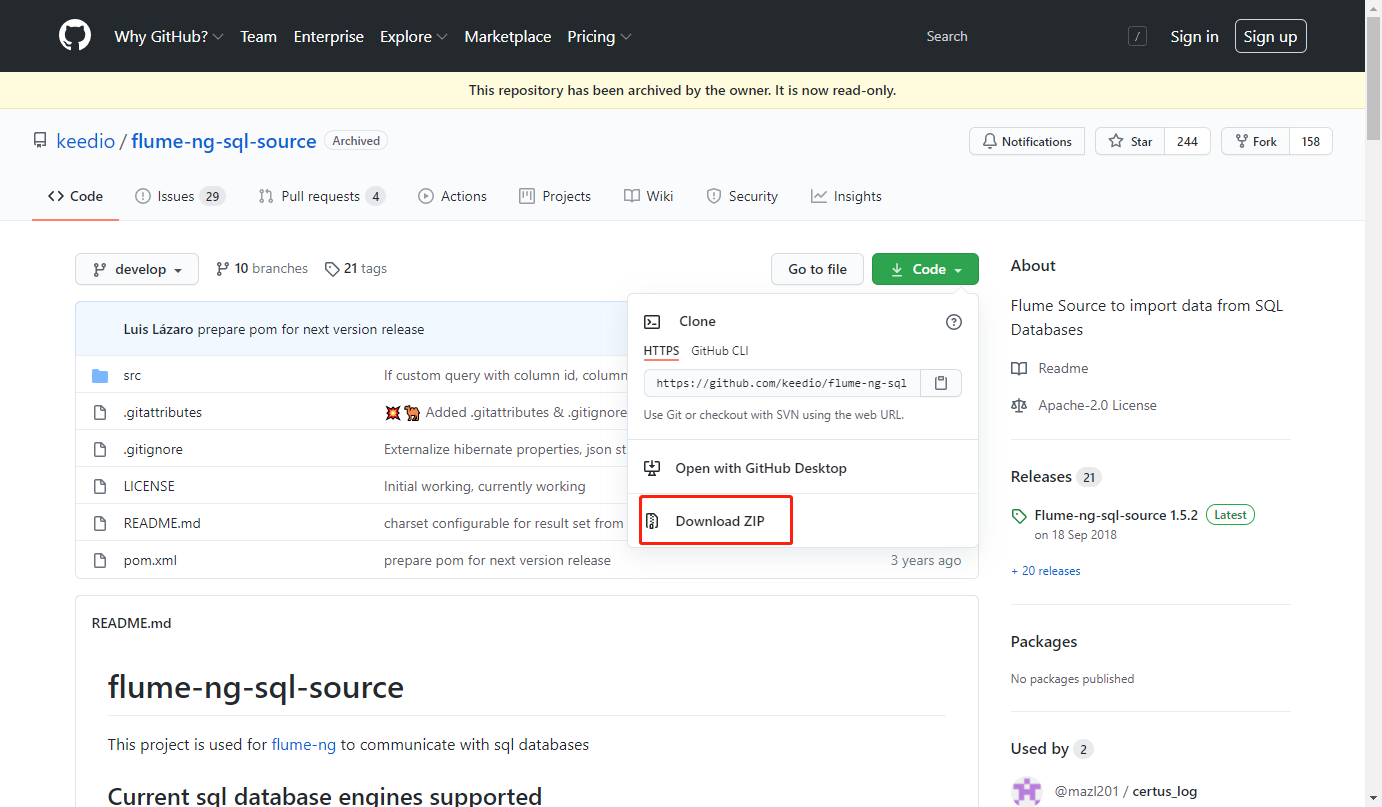The height and width of the screenshot is (807, 1382).
Task: Click the tags icon next to 21 tags
Action: click(x=331, y=268)
